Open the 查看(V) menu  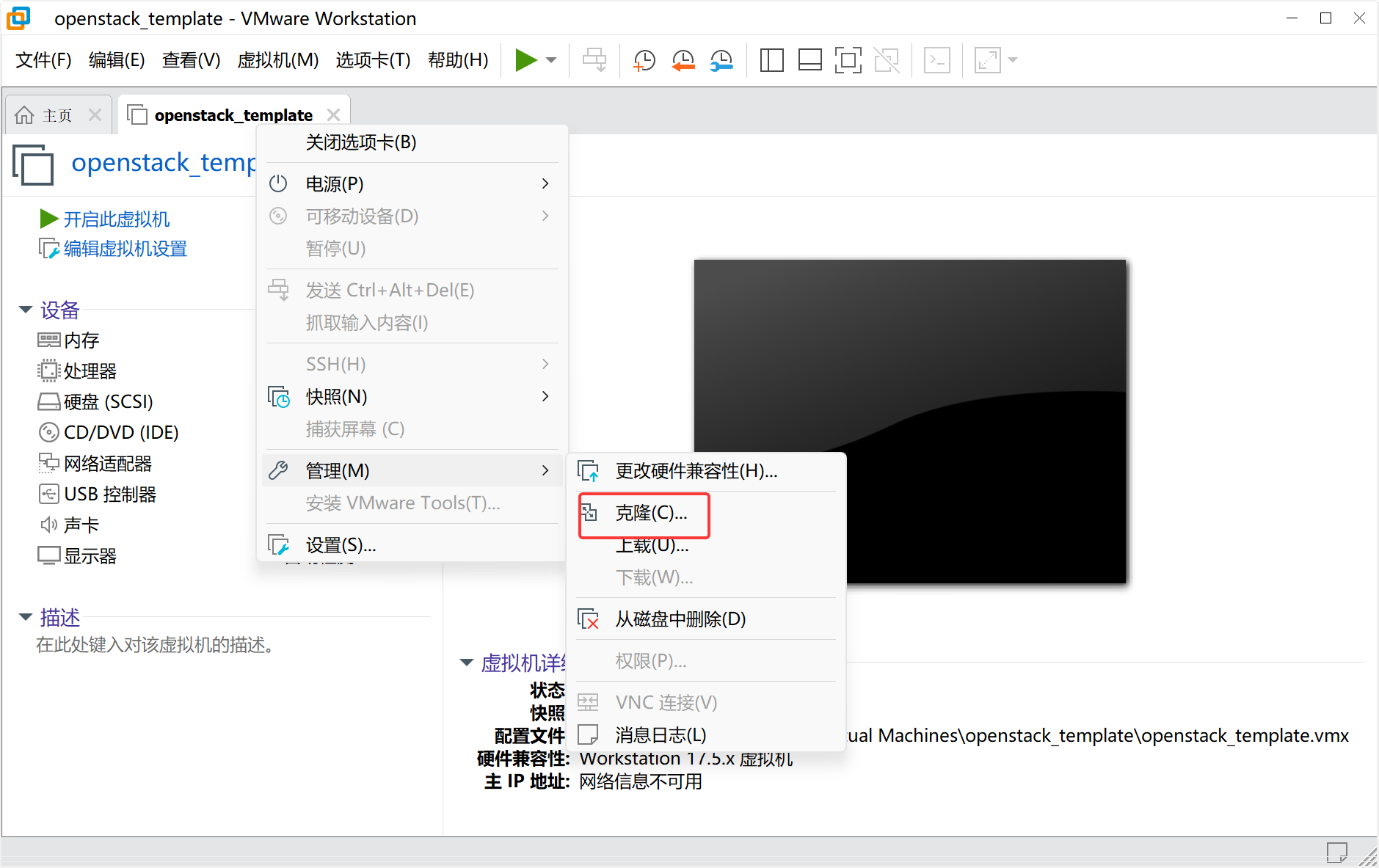[x=191, y=60]
